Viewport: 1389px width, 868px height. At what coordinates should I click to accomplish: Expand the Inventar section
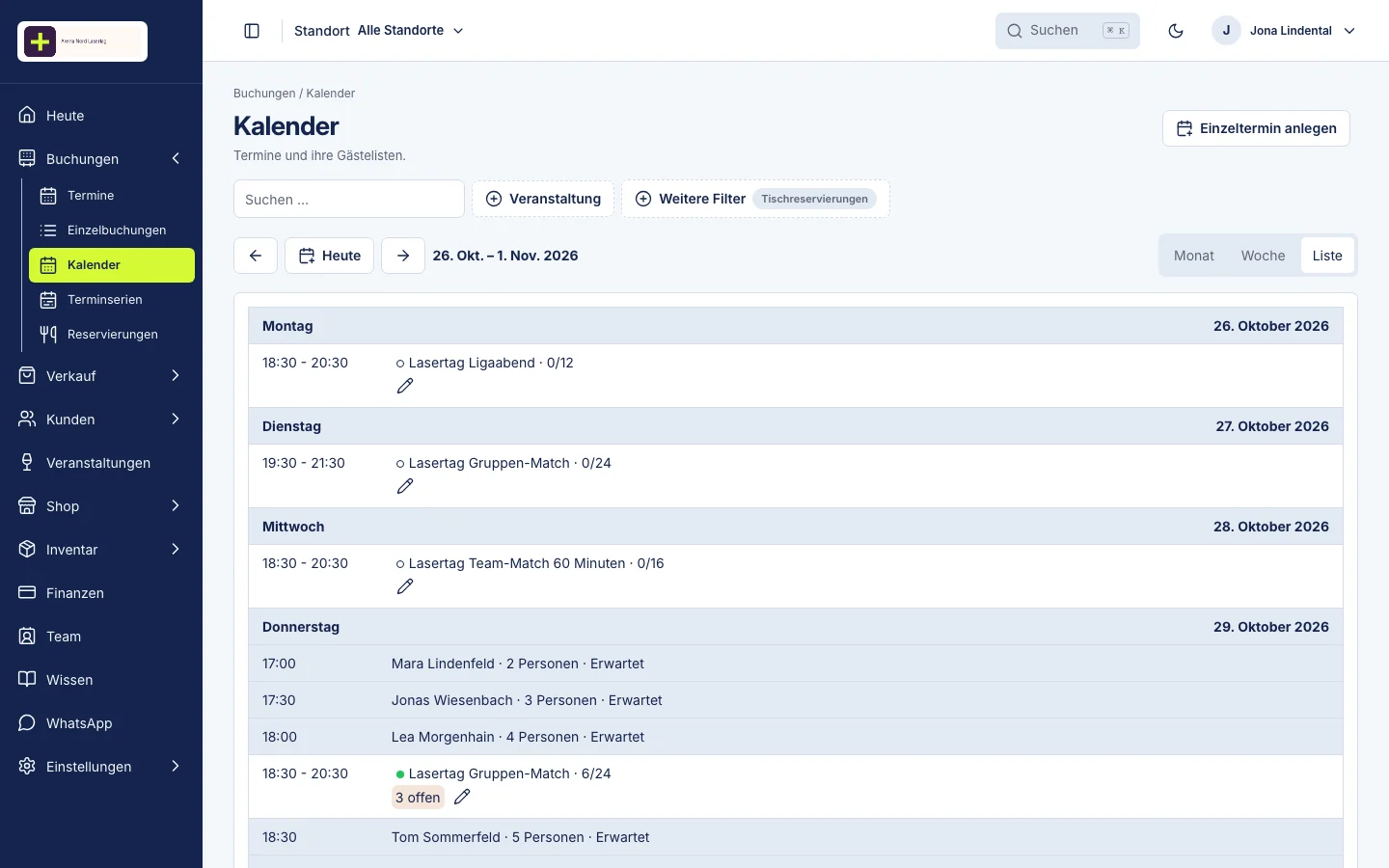point(176,550)
